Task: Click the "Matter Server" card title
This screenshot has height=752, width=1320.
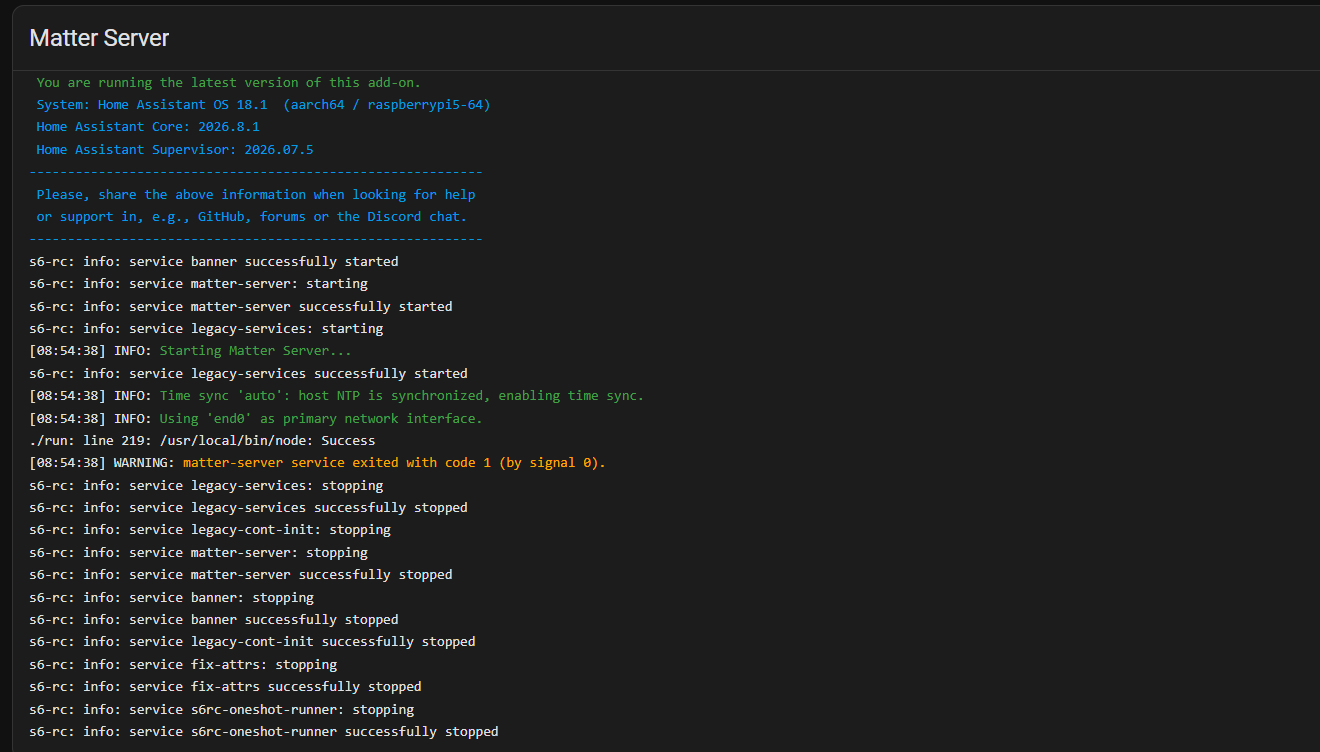Action: 99,38
